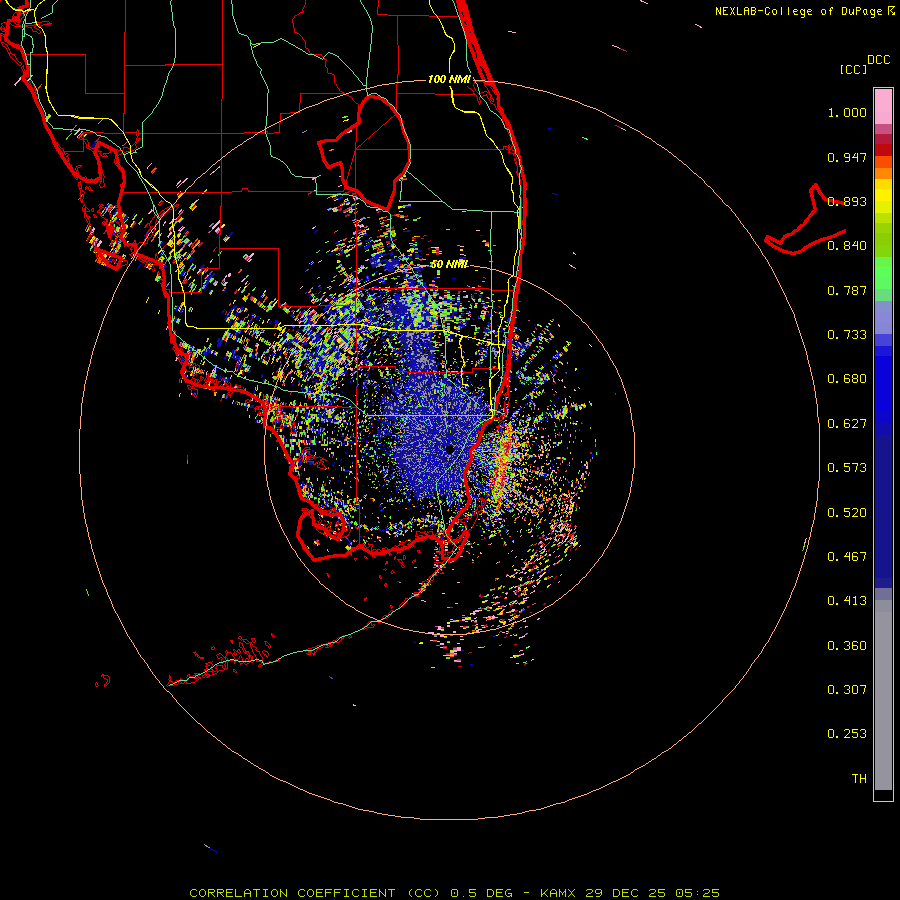Click the 0.893 scale value
This screenshot has width=900, height=900.
[847, 201]
